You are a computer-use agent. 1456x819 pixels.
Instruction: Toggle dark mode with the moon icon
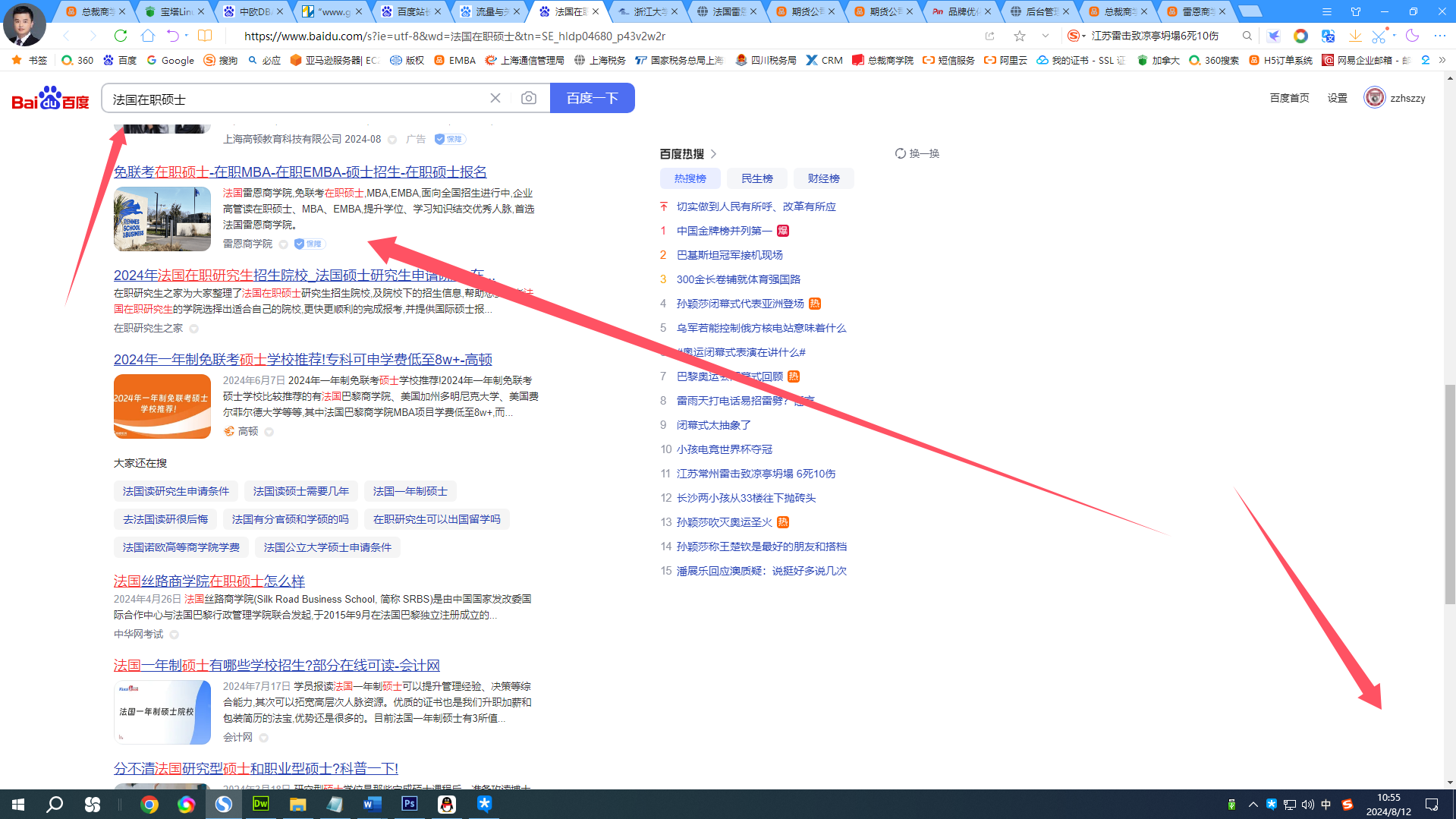[1412, 36]
